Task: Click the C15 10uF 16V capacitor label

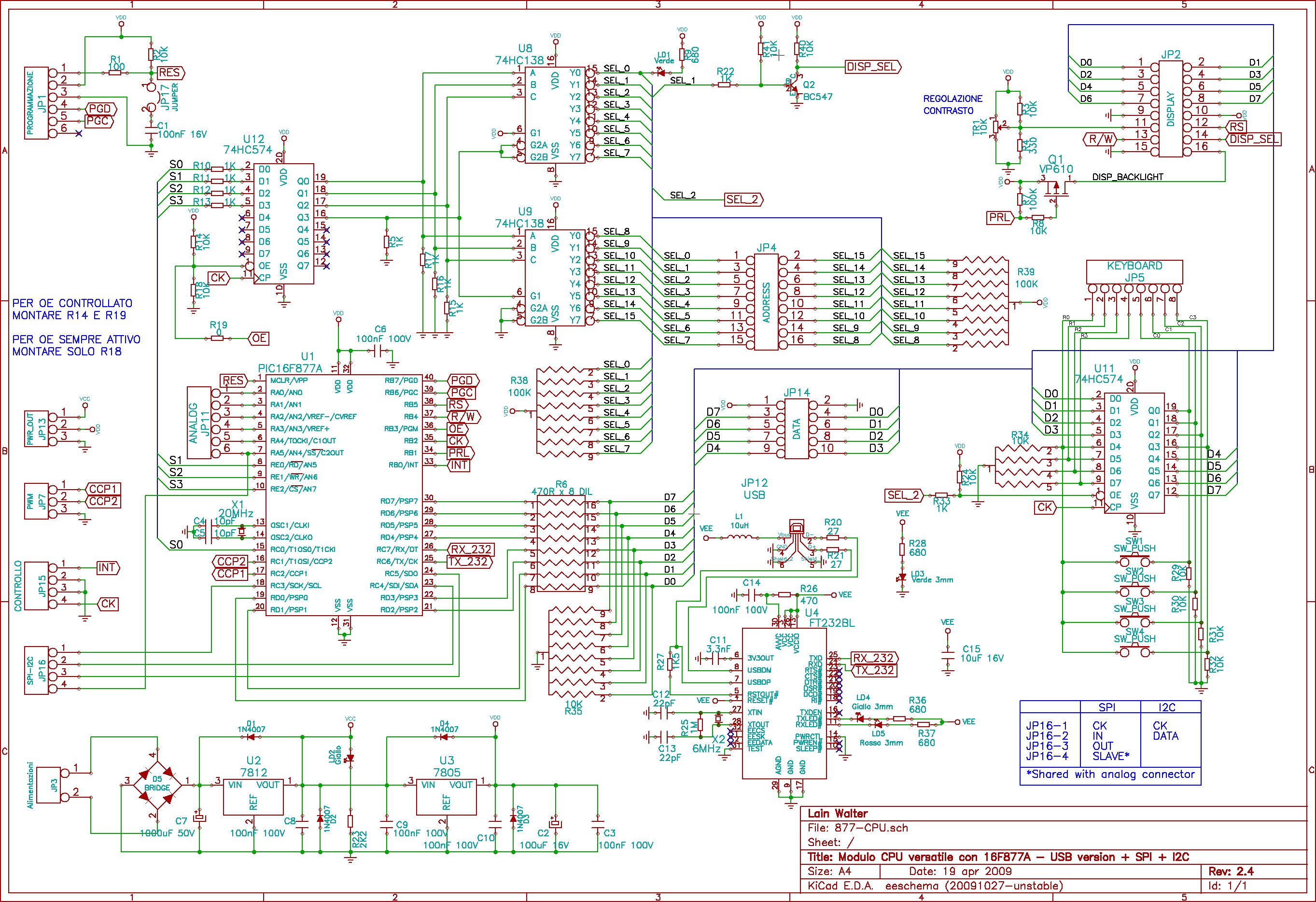Action: (982, 653)
